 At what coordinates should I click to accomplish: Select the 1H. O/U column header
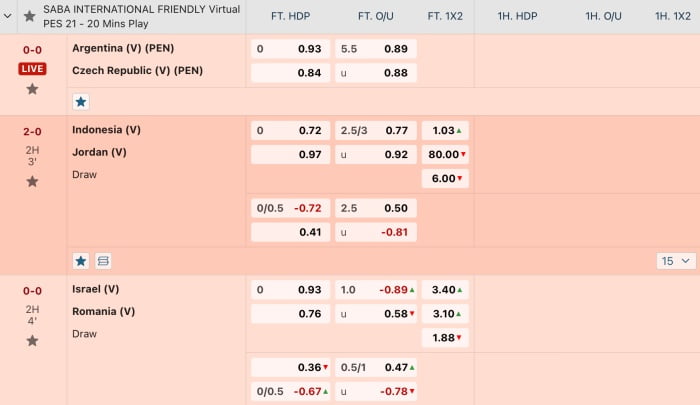603,17
